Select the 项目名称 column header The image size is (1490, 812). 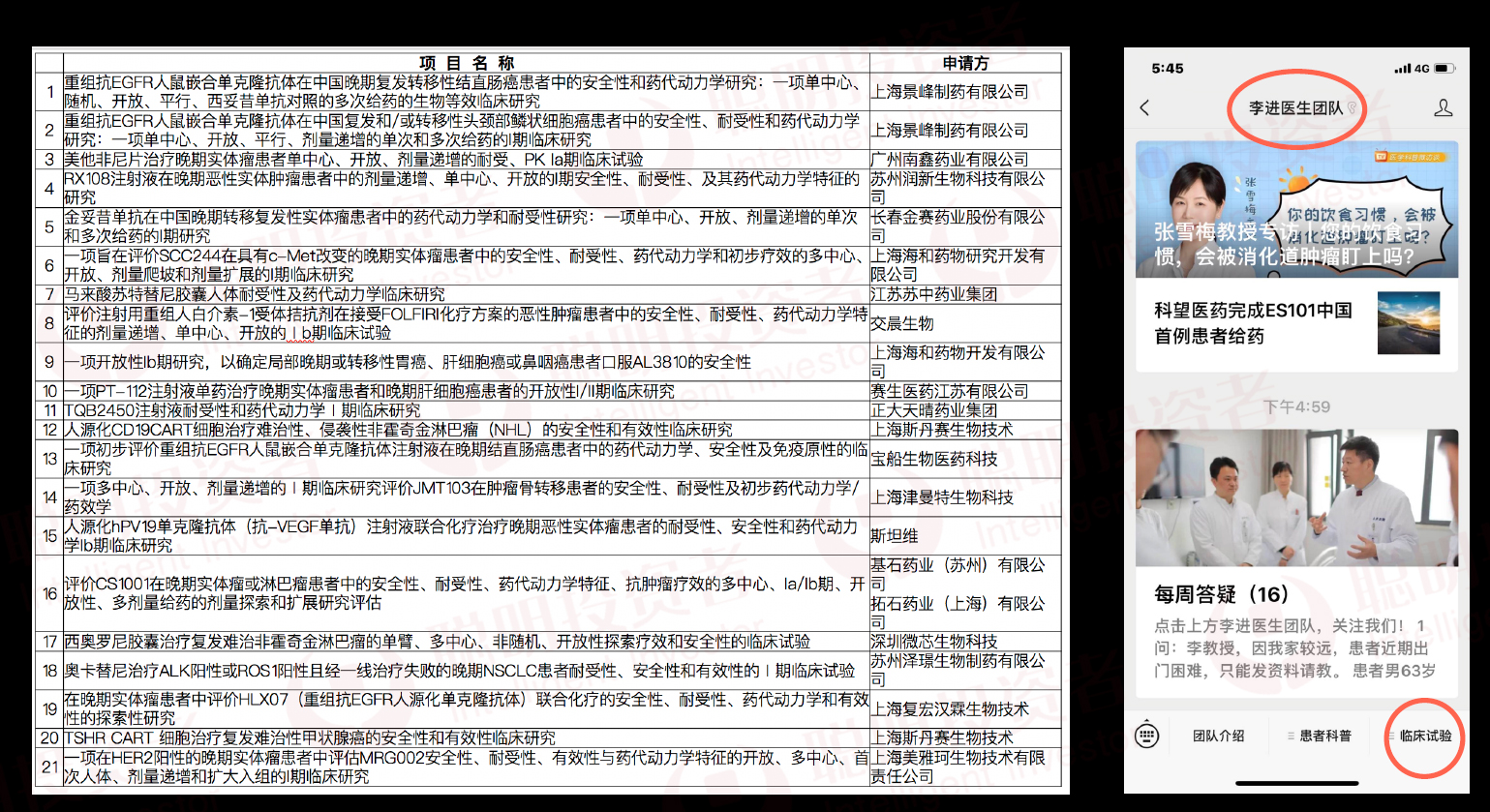tap(467, 63)
